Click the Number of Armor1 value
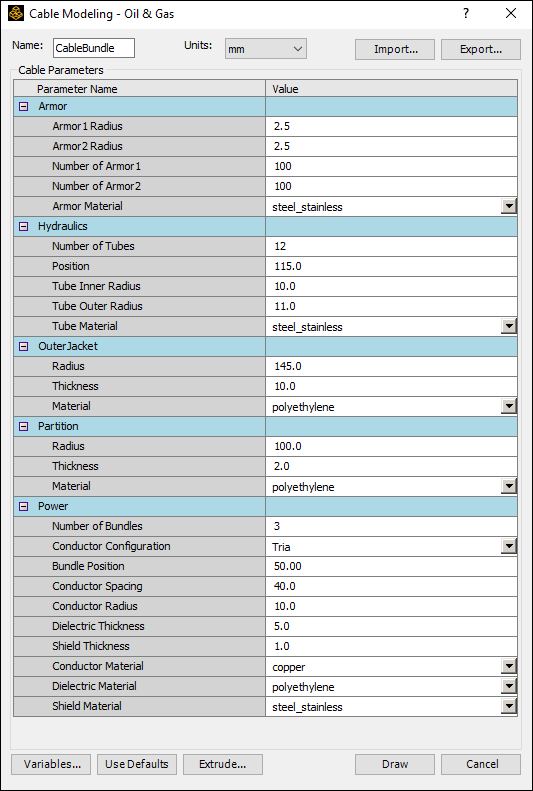The width and height of the screenshot is (533, 791). tap(391, 166)
